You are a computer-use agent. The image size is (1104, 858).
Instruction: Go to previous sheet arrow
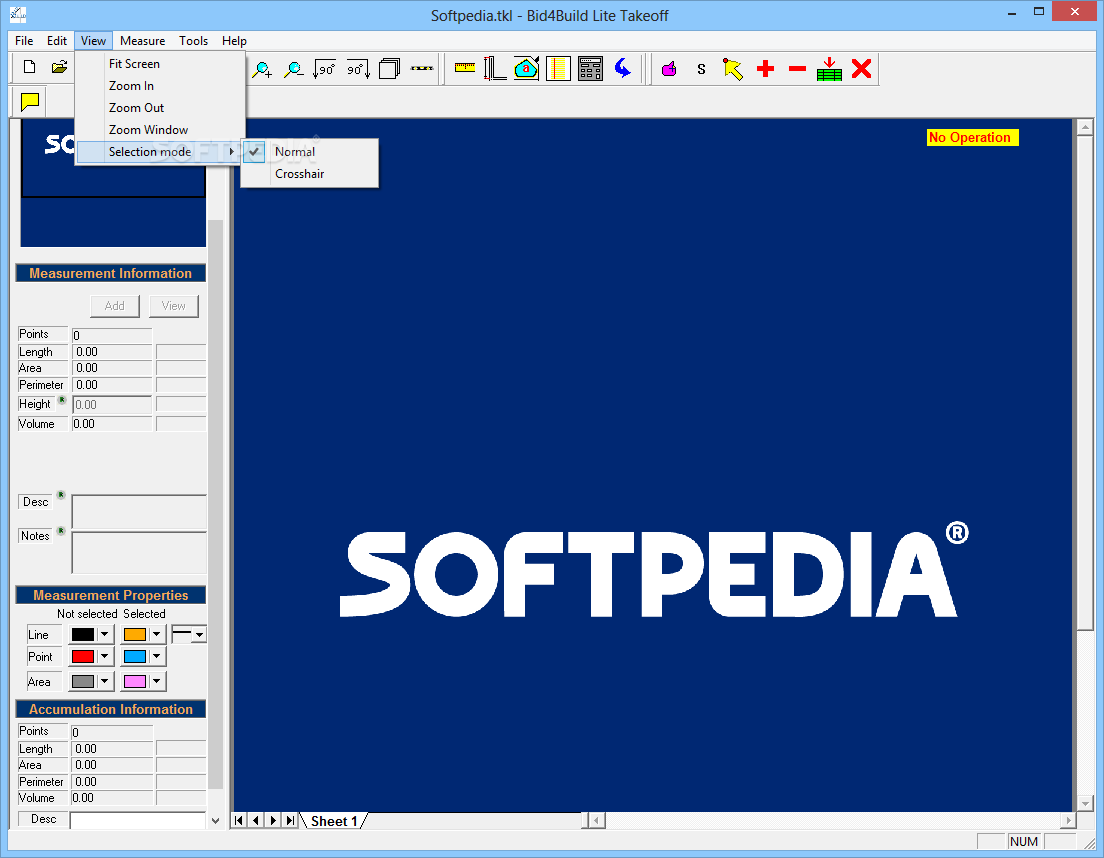(x=256, y=820)
